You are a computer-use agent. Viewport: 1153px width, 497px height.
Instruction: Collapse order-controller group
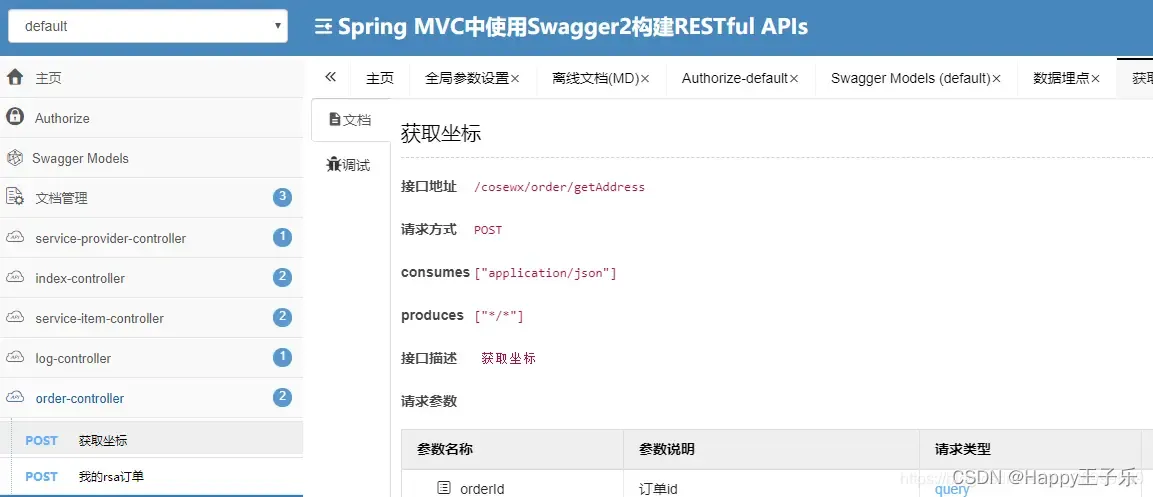[151, 398]
